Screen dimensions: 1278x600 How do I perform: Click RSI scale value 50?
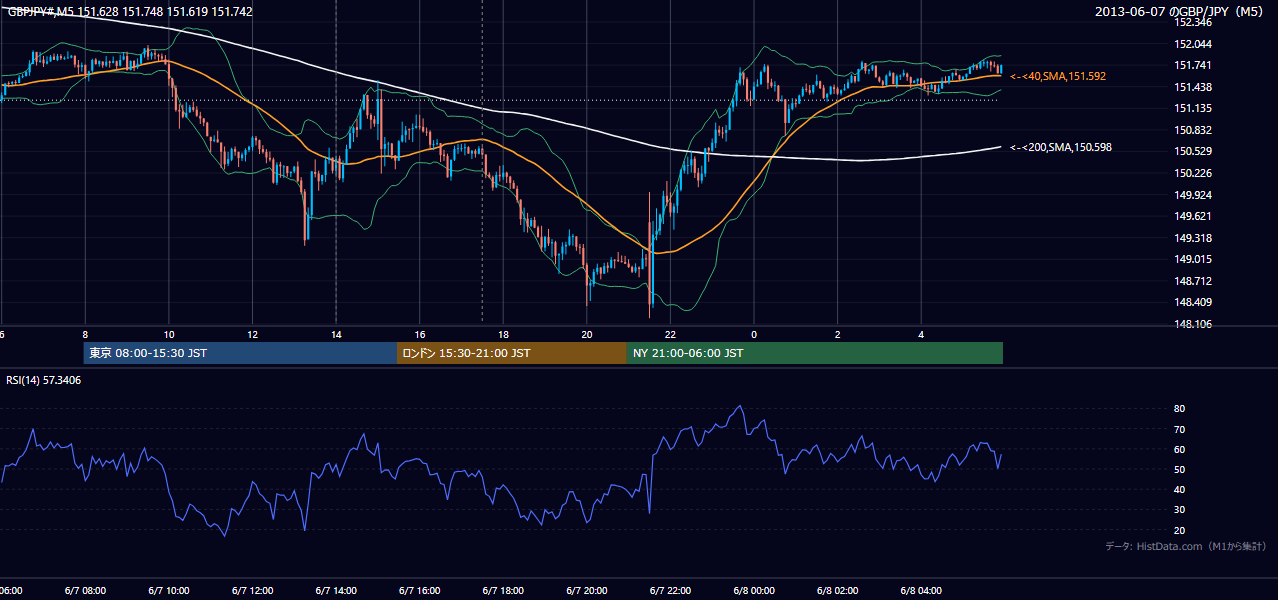tap(1179, 469)
